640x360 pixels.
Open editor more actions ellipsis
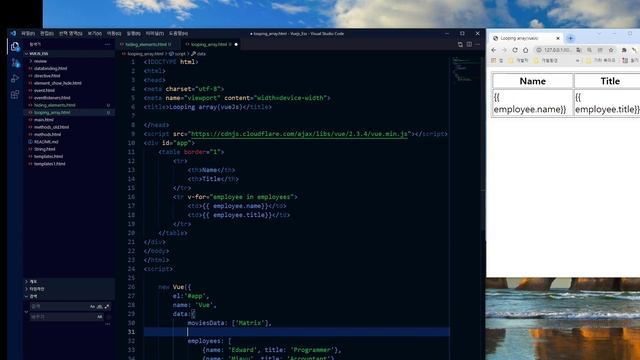[x=478, y=44]
